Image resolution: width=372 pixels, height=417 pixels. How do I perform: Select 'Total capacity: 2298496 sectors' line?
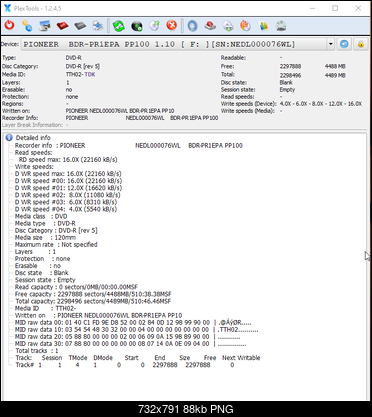pos(93,301)
